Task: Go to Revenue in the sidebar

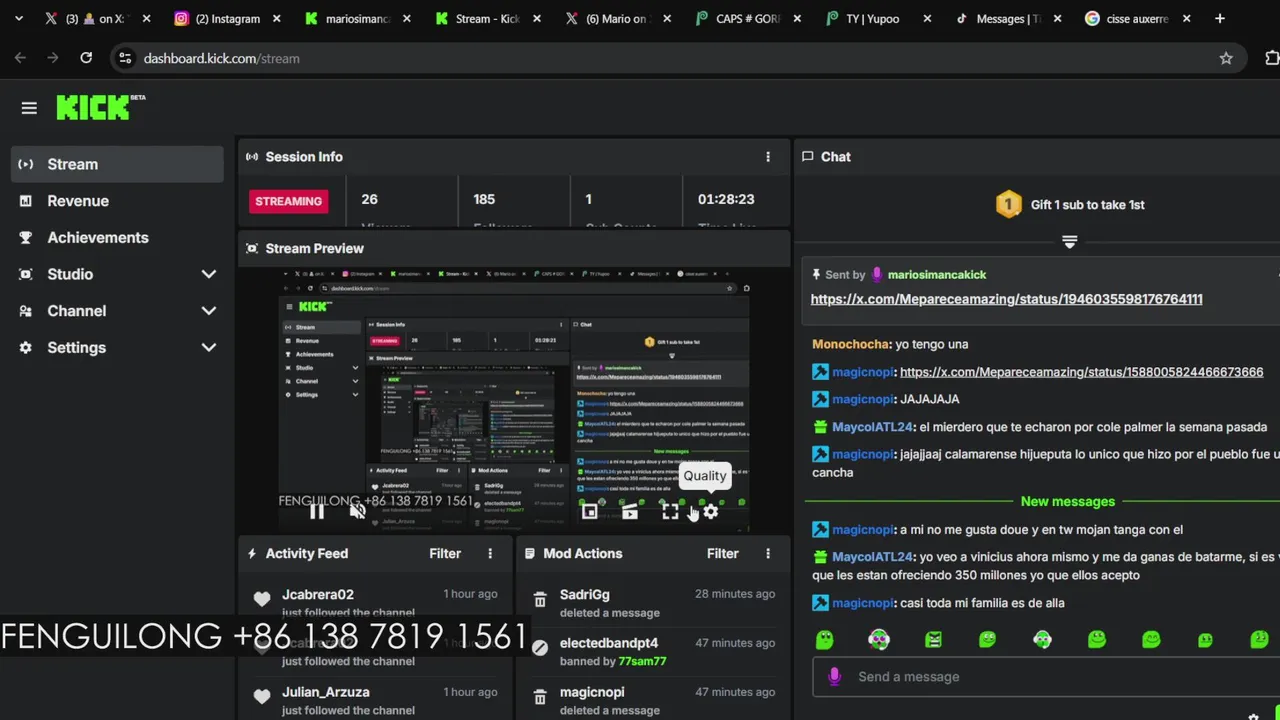Action: tap(117, 201)
